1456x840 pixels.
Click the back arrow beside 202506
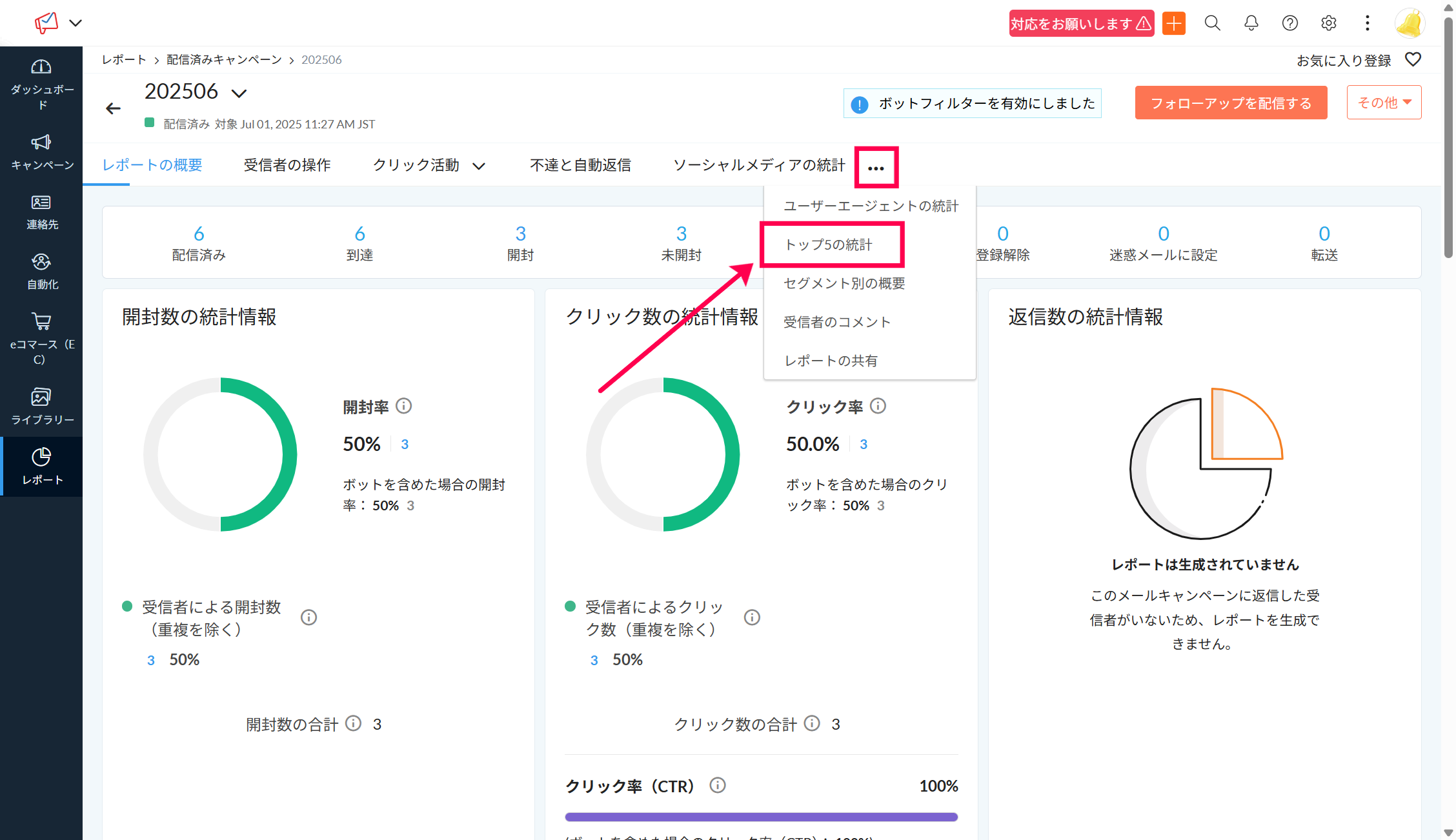pos(114,108)
